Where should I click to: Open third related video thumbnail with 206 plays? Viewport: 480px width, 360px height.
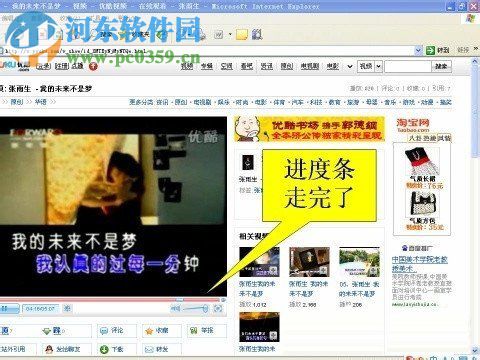[359, 262]
